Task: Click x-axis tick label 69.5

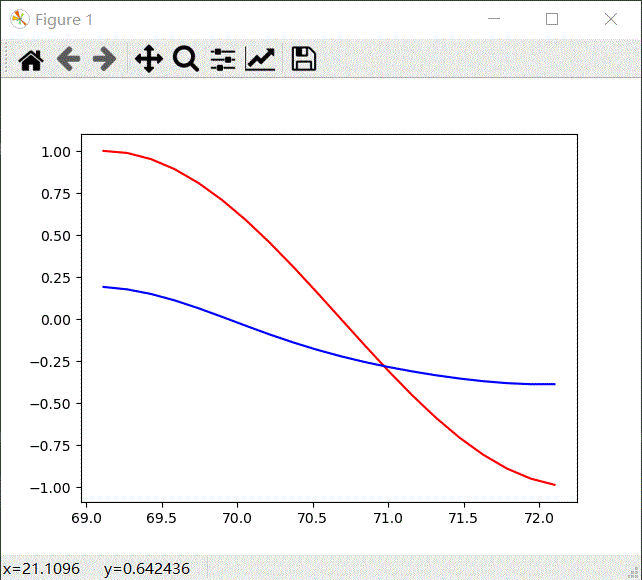Action: [162, 518]
